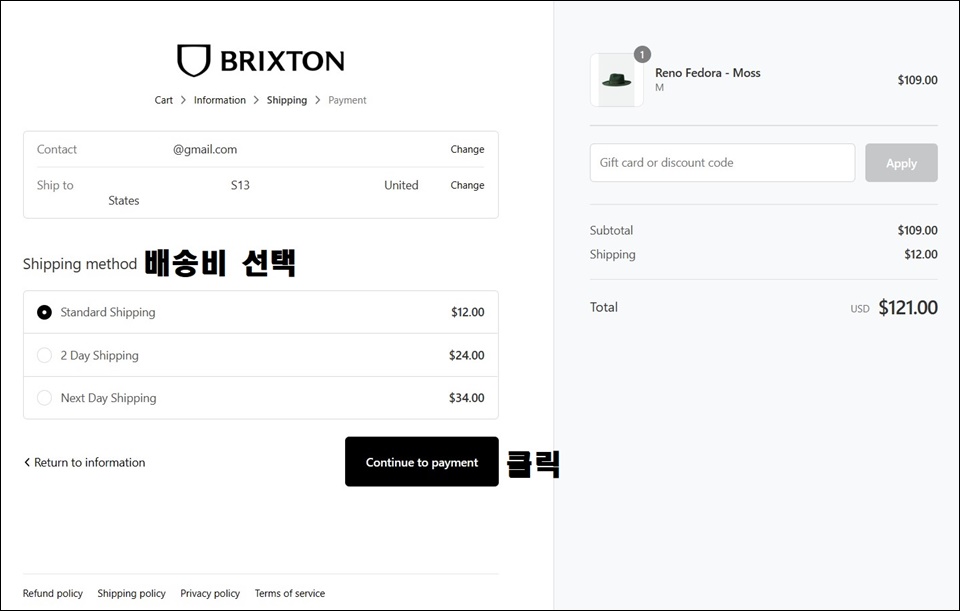This screenshot has width=960, height=611.
Task: Go to Cart breadcrumb
Action: coord(163,100)
